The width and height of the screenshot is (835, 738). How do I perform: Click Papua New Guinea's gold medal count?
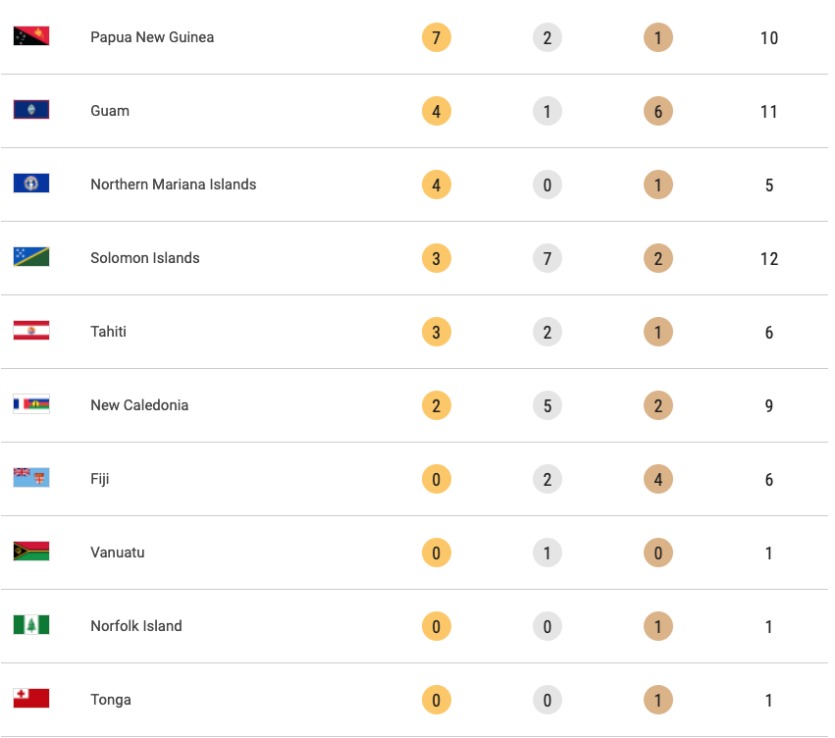click(436, 38)
